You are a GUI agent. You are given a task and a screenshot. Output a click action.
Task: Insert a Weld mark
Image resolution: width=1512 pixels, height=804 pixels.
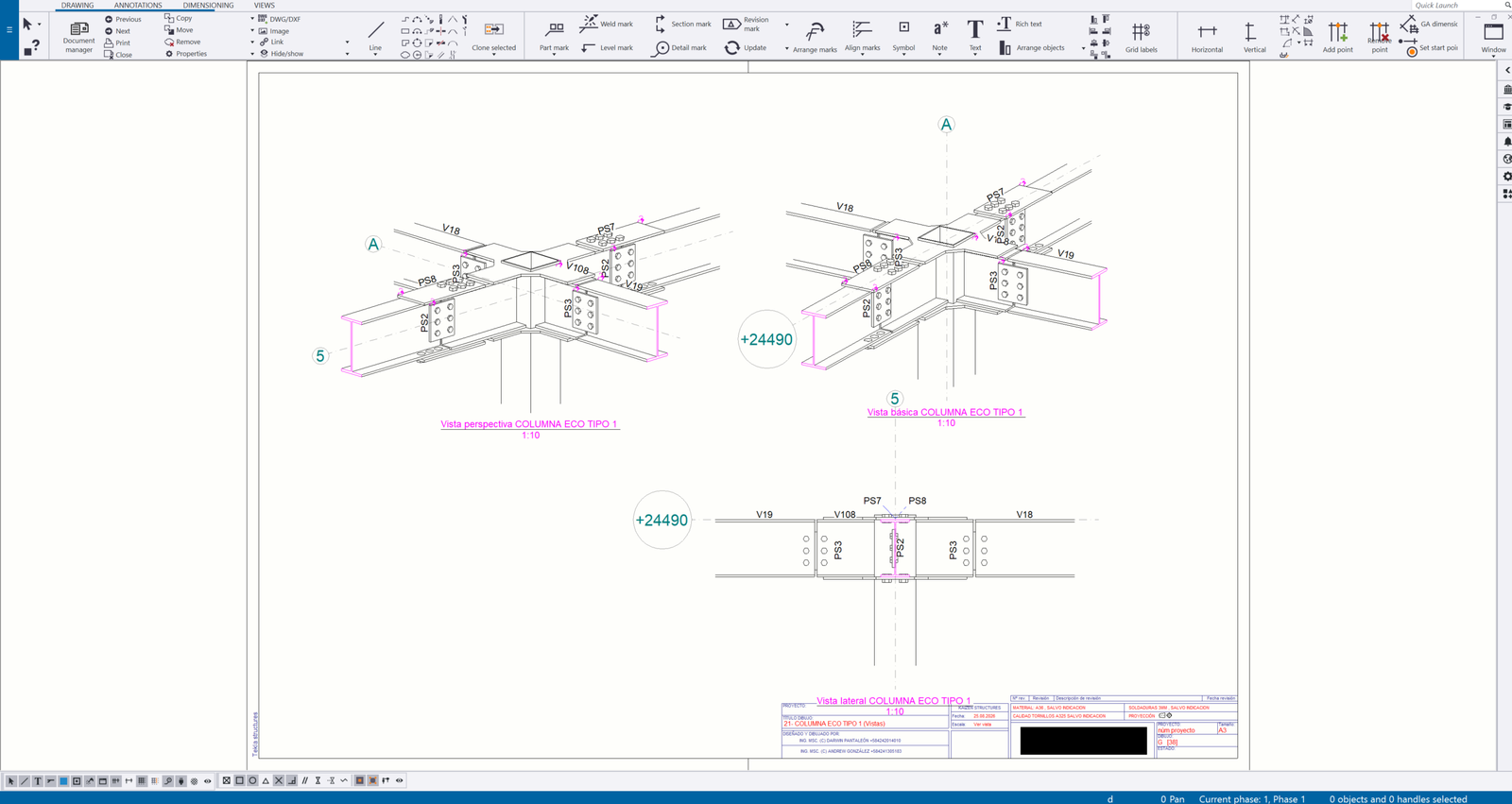click(x=607, y=24)
